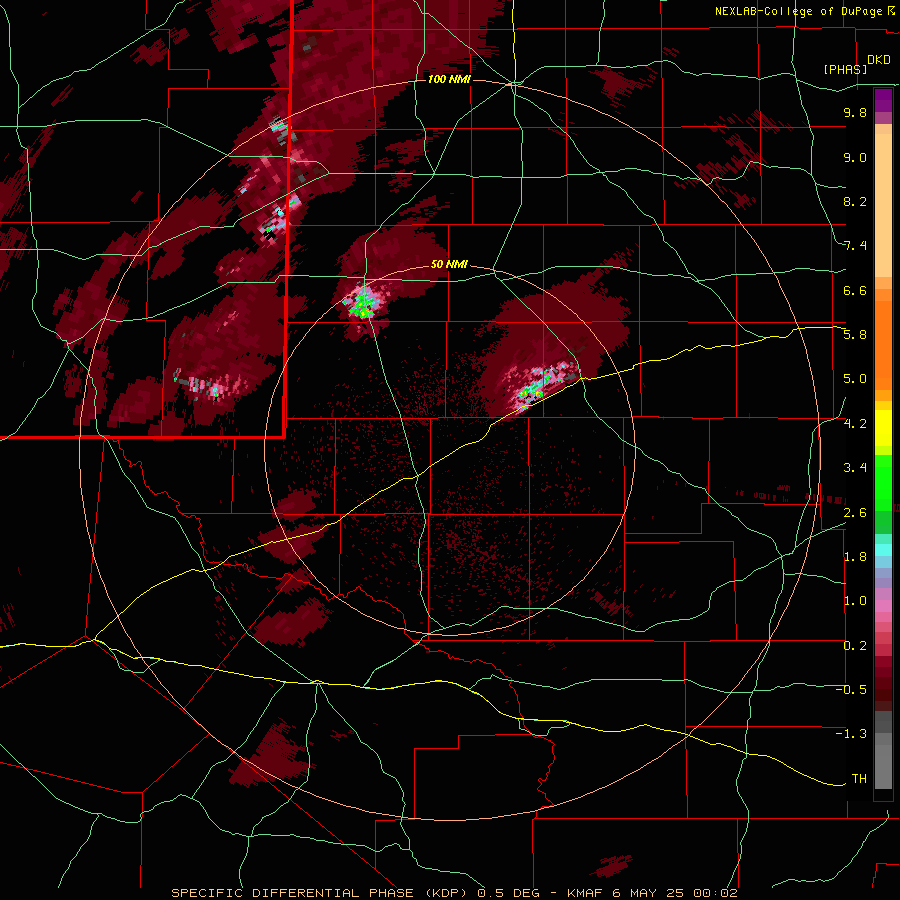Click the NEXLAB-College of DuPage credit text
The width and height of the screenshot is (900, 900).
click(804, 11)
